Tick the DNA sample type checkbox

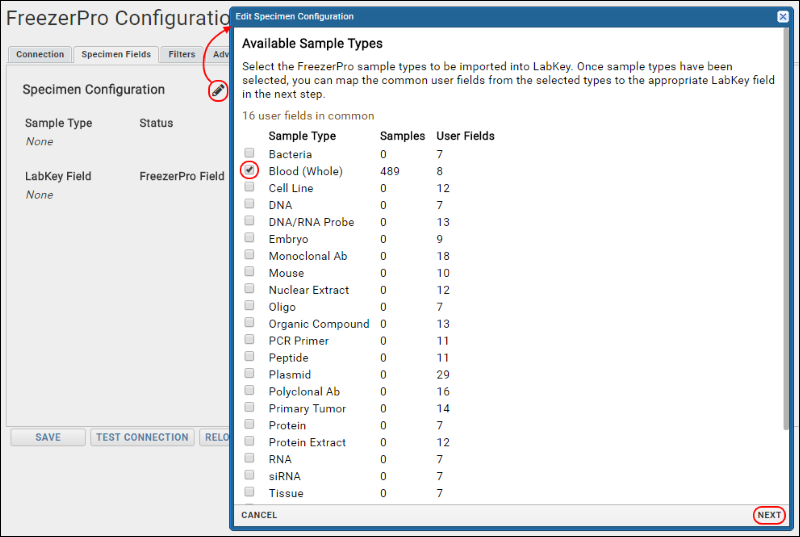click(249, 203)
